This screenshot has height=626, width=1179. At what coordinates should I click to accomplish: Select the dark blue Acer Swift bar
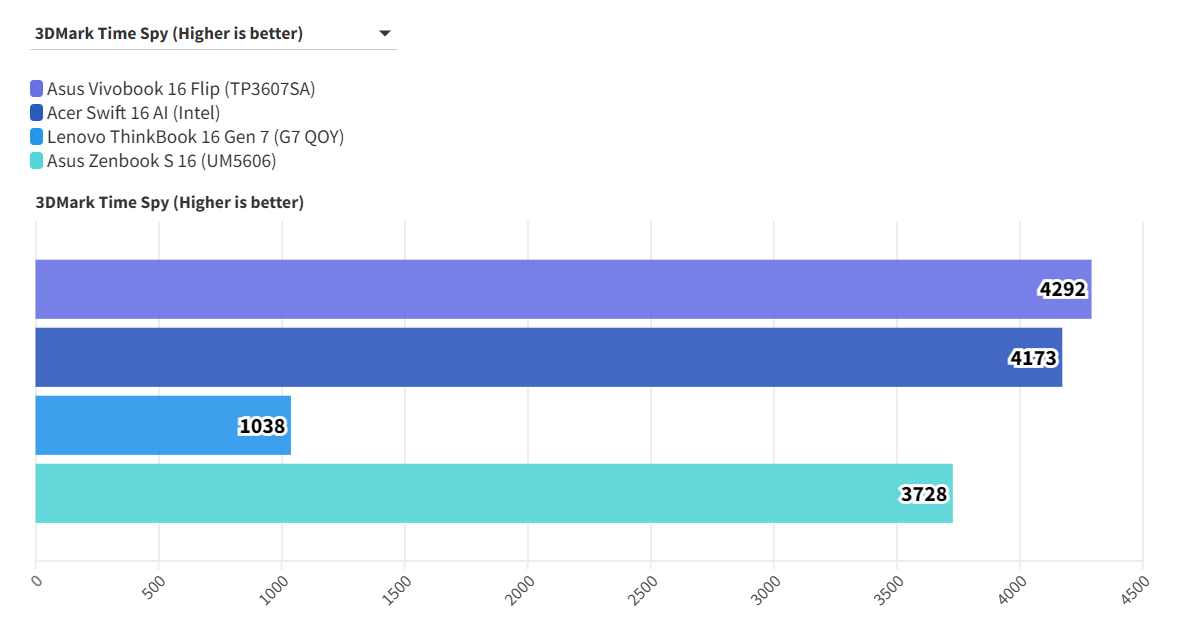(x=500, y=357)
